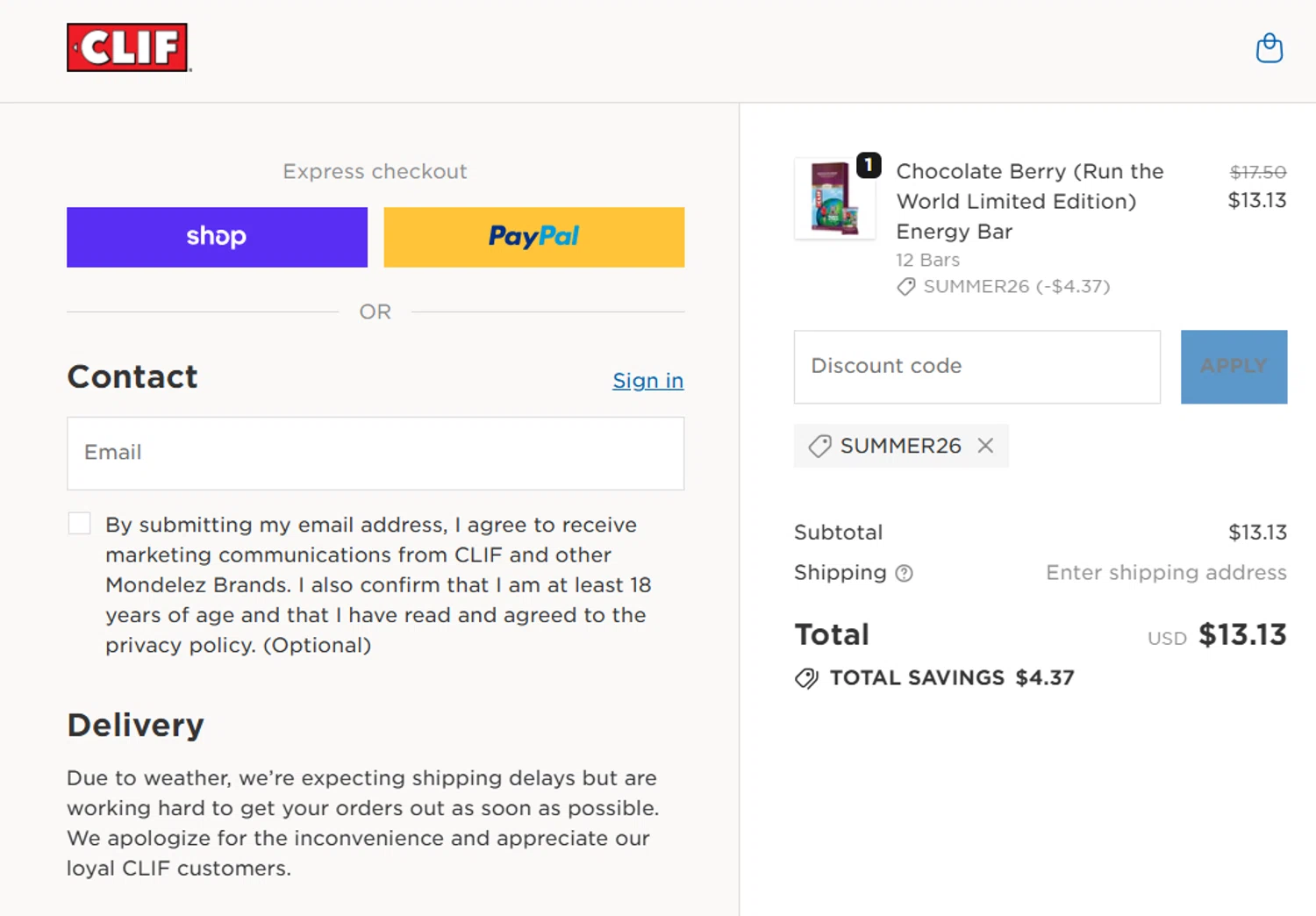Click the '12 Bars' variant text
Screen dimensions: 1316x916
[927, 260]
